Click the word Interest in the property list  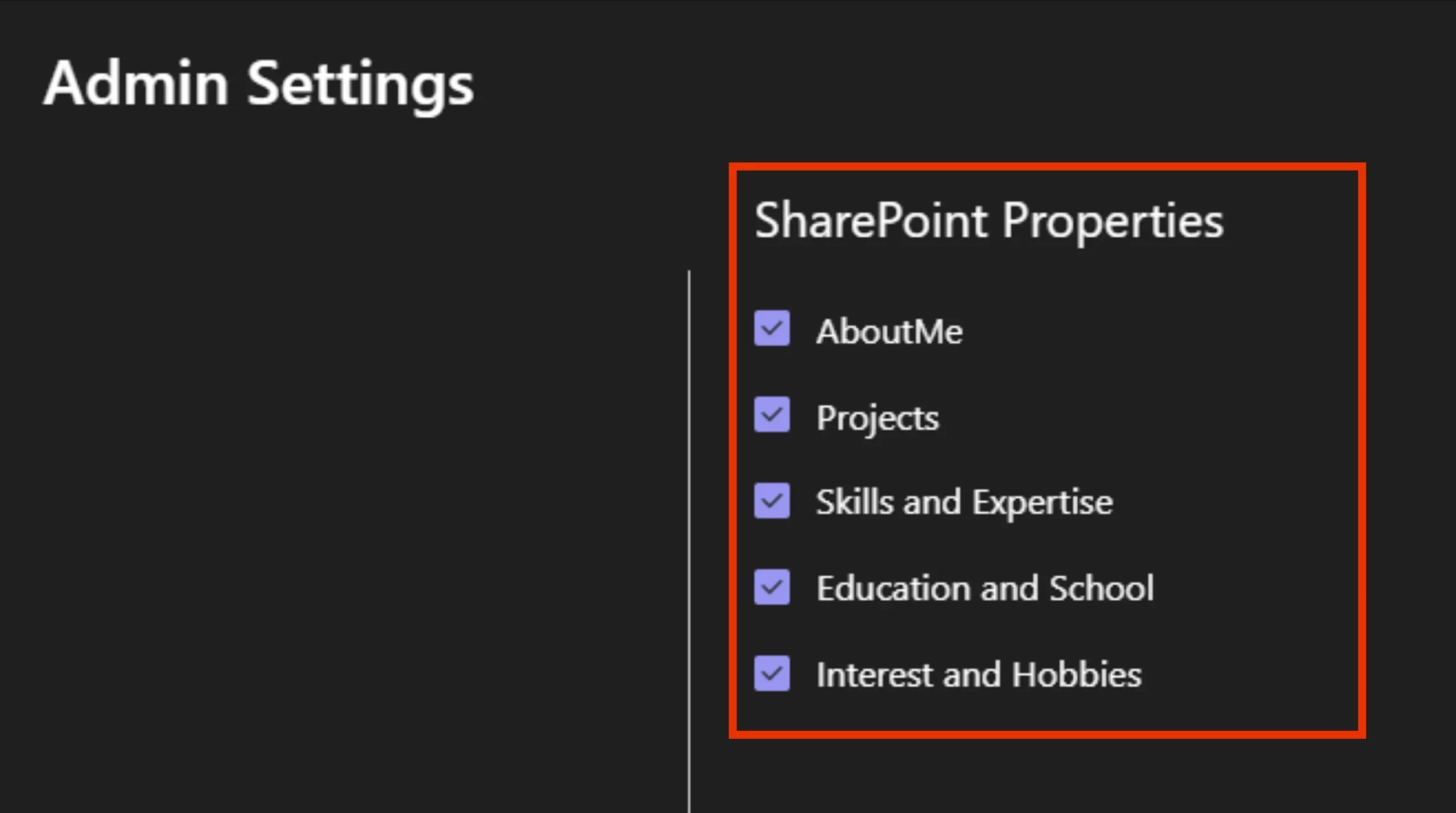873,675
